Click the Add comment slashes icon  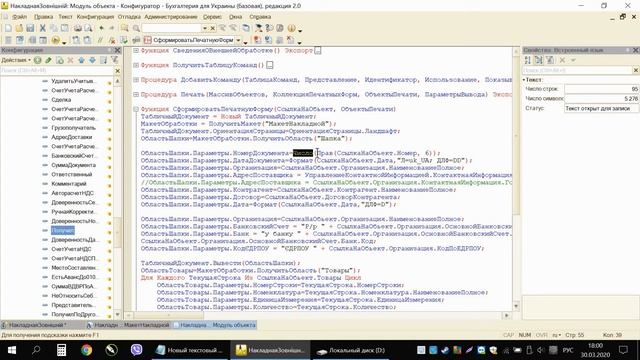(100, 40)
